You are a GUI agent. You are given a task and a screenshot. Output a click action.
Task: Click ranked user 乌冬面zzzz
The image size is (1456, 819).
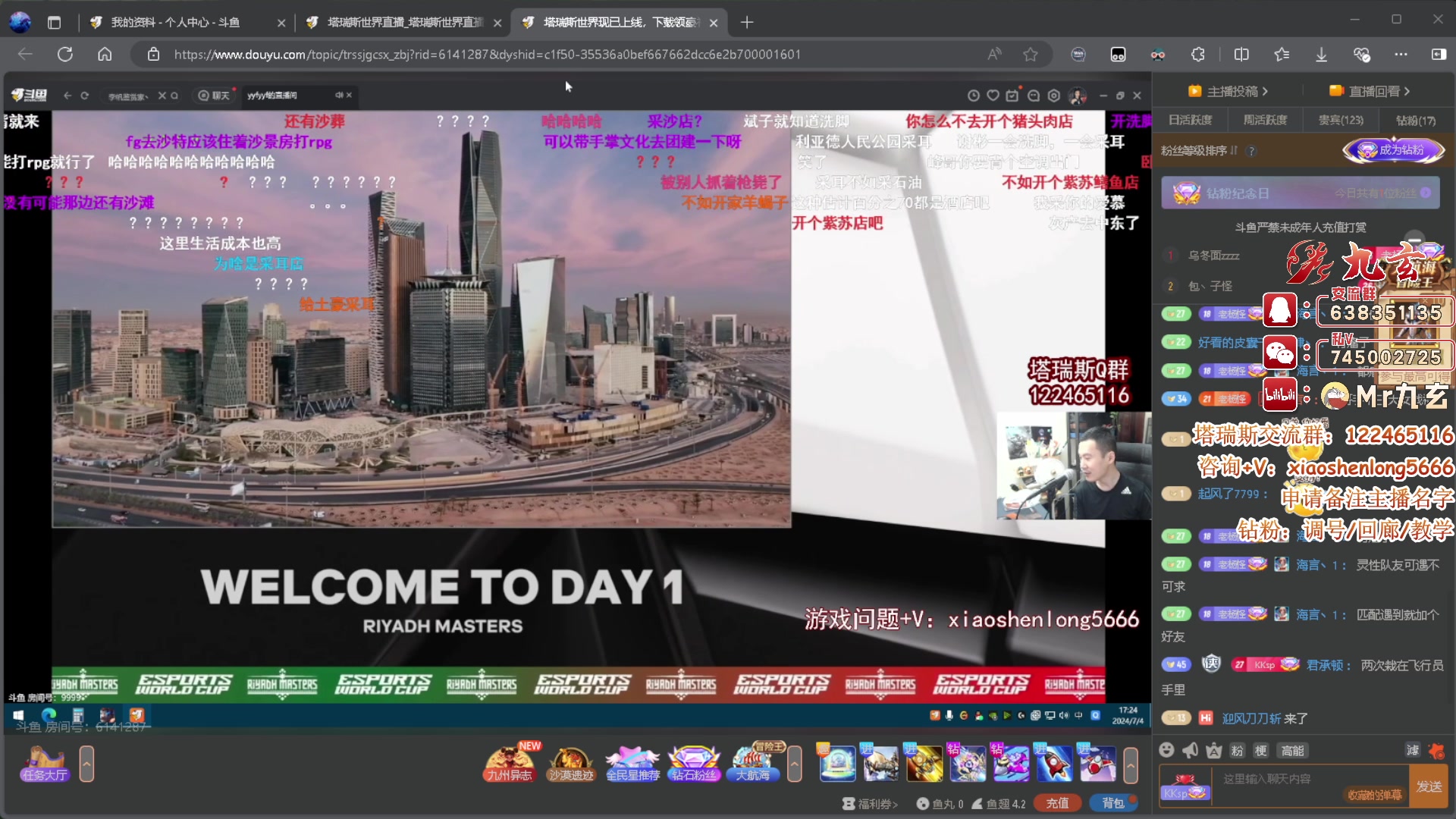1213,256
